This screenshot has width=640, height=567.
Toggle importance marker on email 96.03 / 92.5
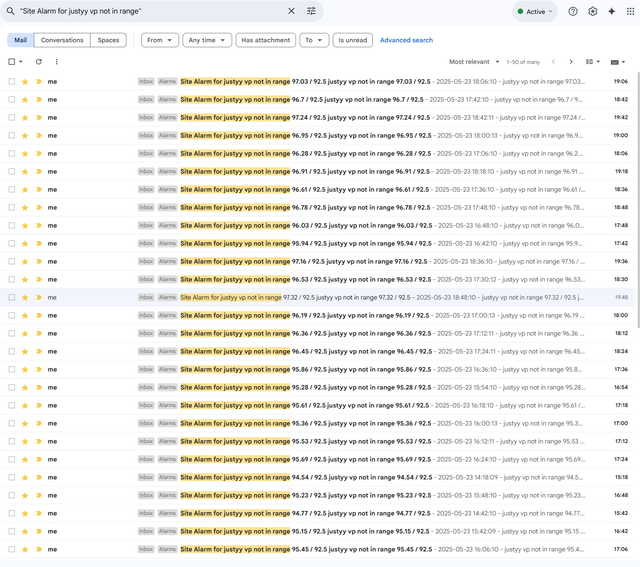39,225
